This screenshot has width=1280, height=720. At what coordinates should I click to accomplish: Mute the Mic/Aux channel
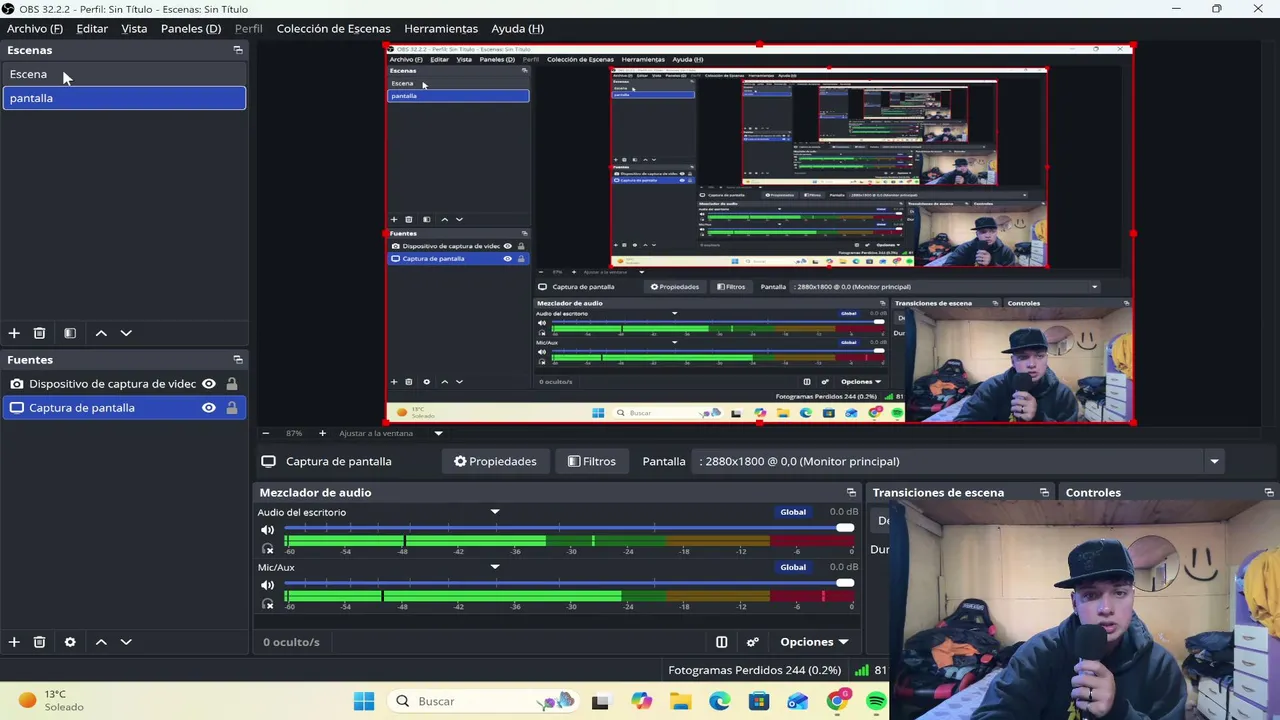[267, 585]
